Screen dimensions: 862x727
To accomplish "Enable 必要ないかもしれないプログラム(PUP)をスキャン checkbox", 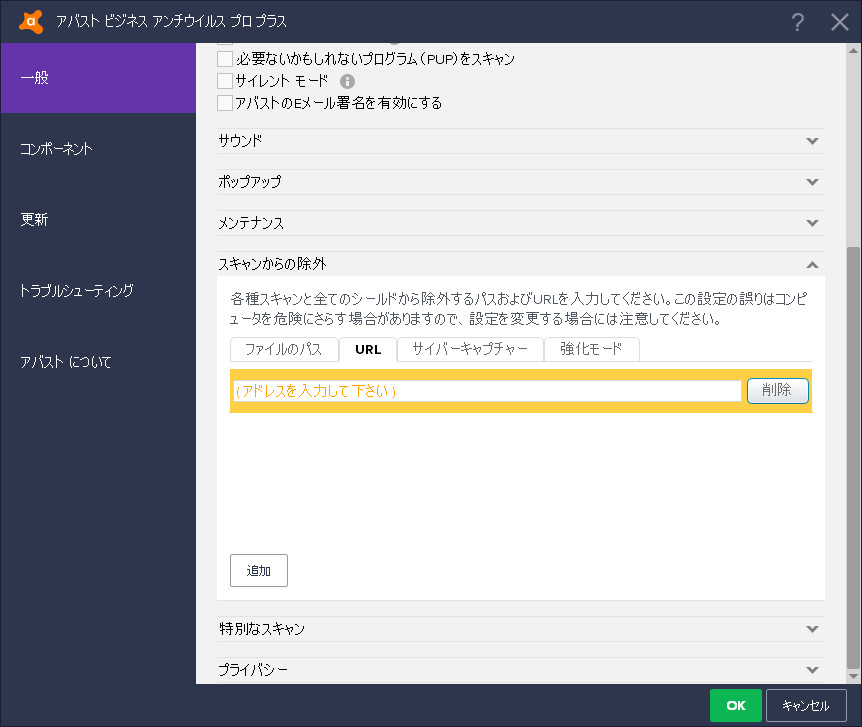I will (225, 58).
